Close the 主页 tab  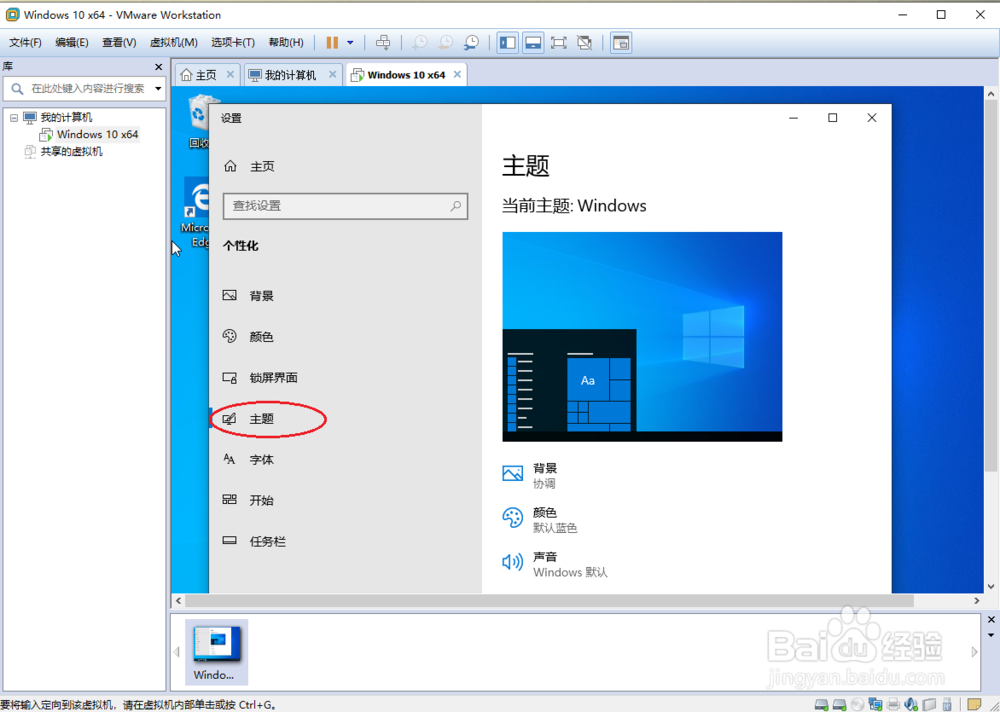coord(230,75)
